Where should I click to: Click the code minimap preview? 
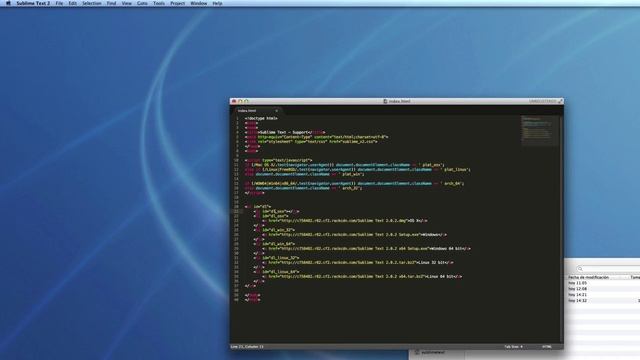(539, 131)
